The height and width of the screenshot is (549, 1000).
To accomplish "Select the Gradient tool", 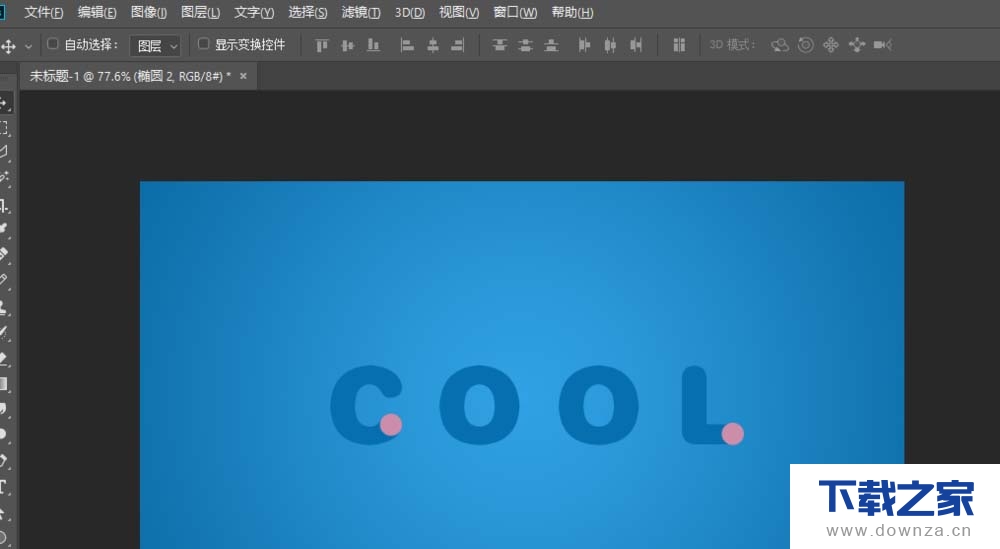I will [4, 384].
